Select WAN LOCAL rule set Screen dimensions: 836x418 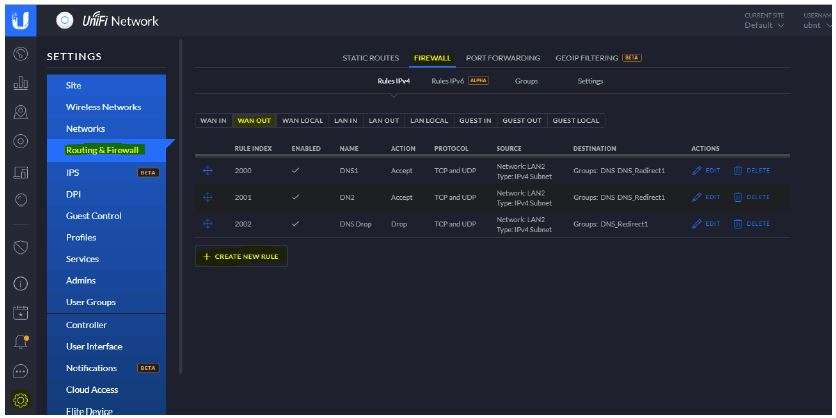[302, 121]
